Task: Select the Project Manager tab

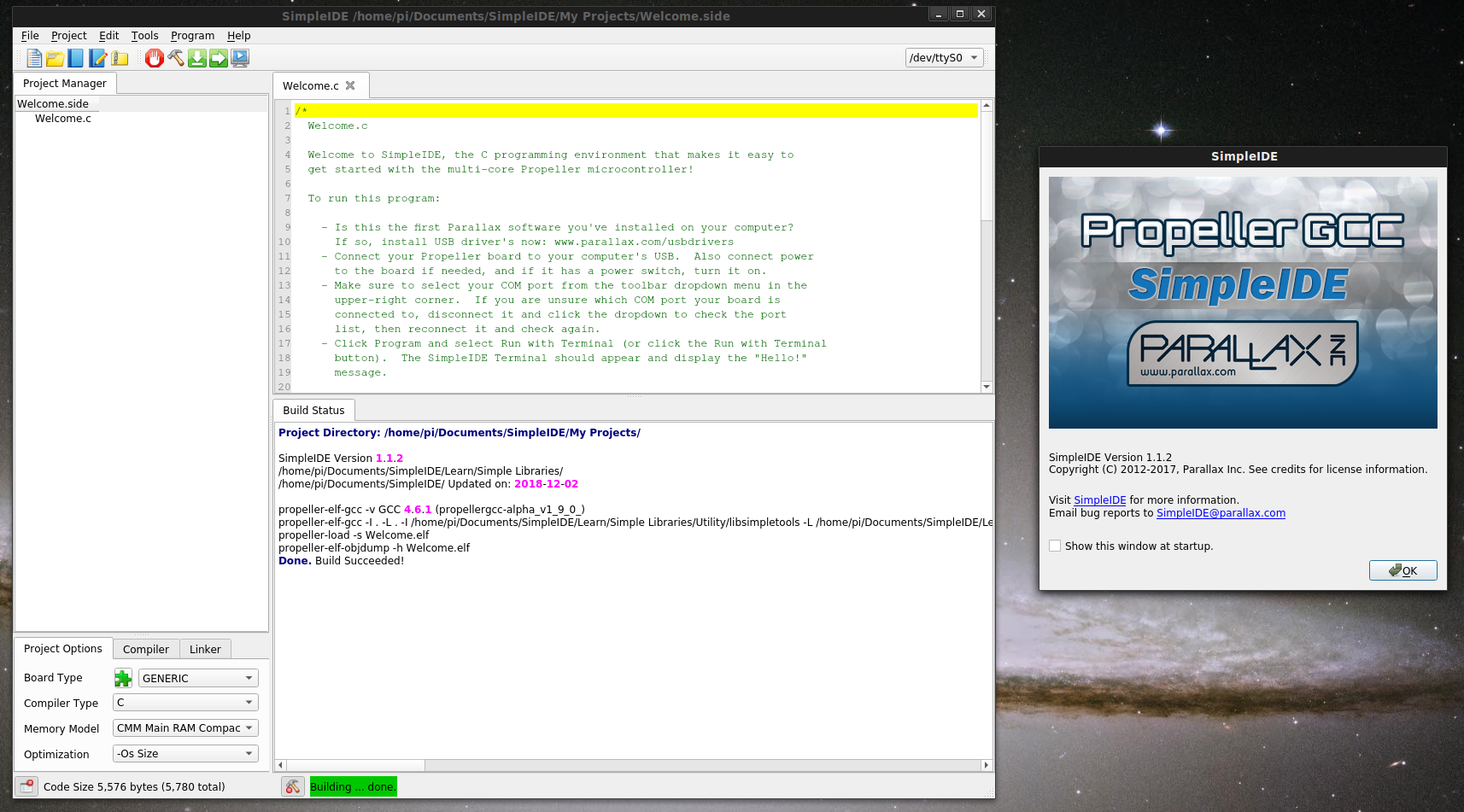Action: coord(65,84)
